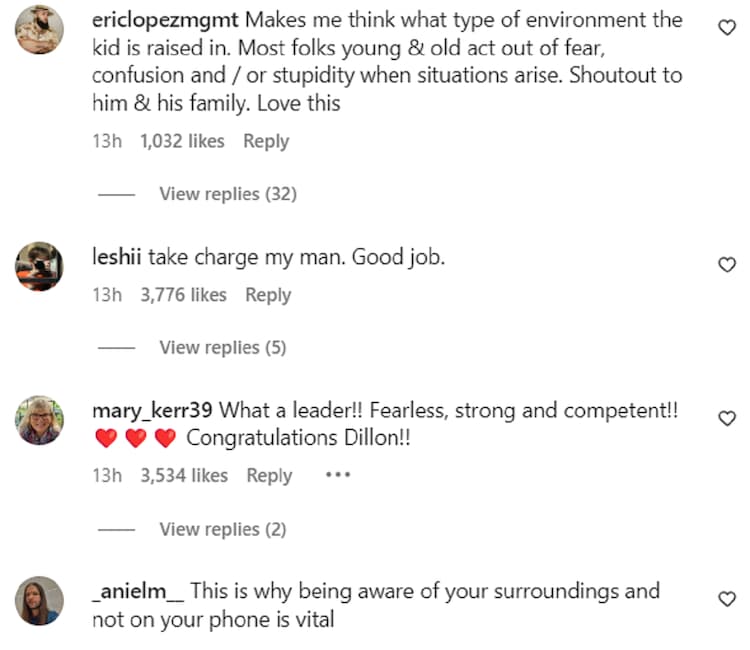Screen dimensions: 750x650
Task: Like the leshii comment with heart icon
Action: pos(727,264)
